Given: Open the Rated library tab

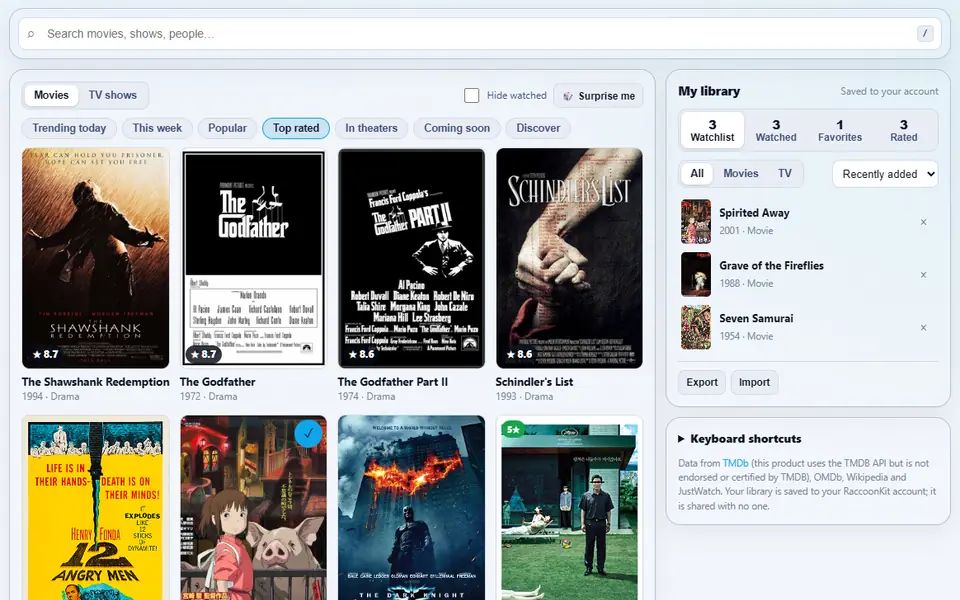Looking at the screenshot, I should coord(903,130).
